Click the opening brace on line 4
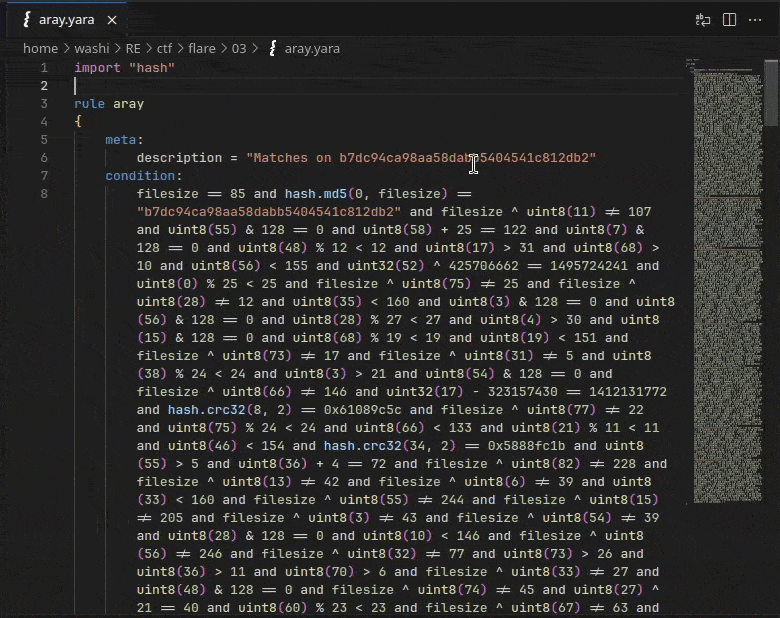The width and height of the screenshot is (780, 618). click(x=78, y=121)
